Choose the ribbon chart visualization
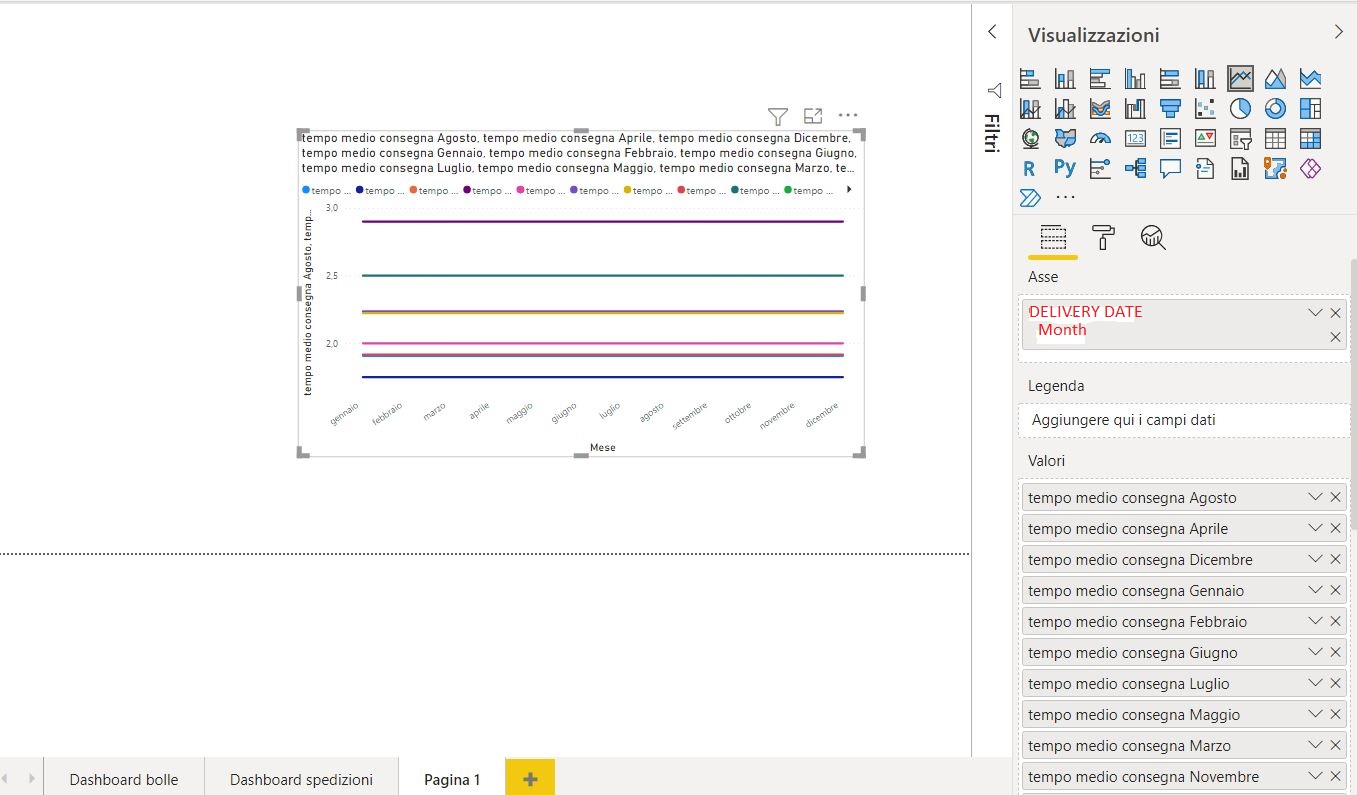This screenshot has height=795, width=1357. point(1100,108)
